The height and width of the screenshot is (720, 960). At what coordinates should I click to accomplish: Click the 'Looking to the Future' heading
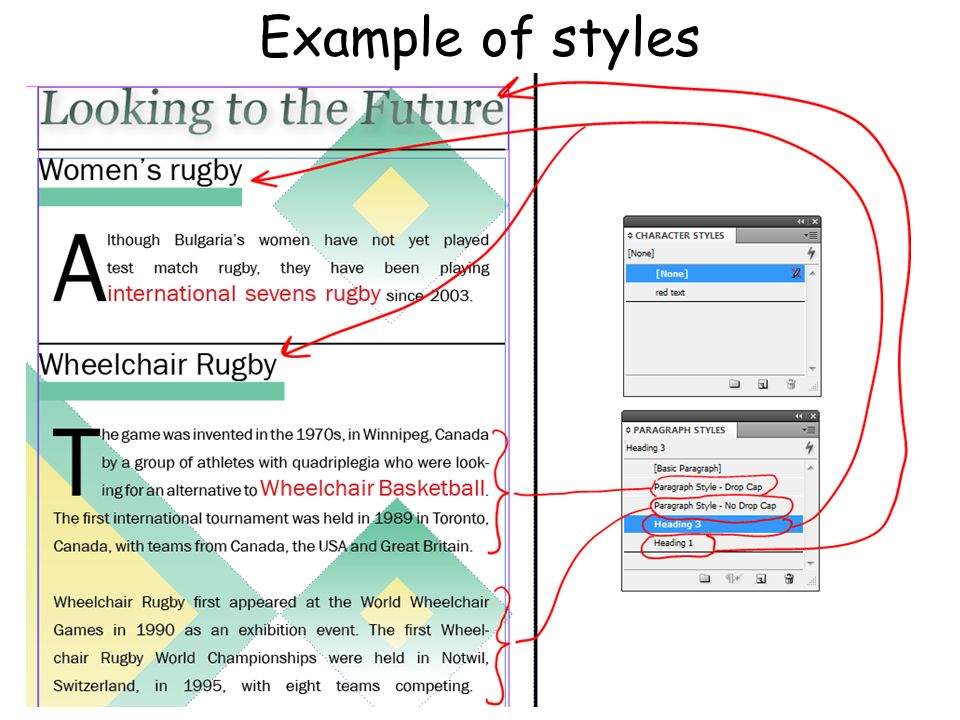click(272, 109)
